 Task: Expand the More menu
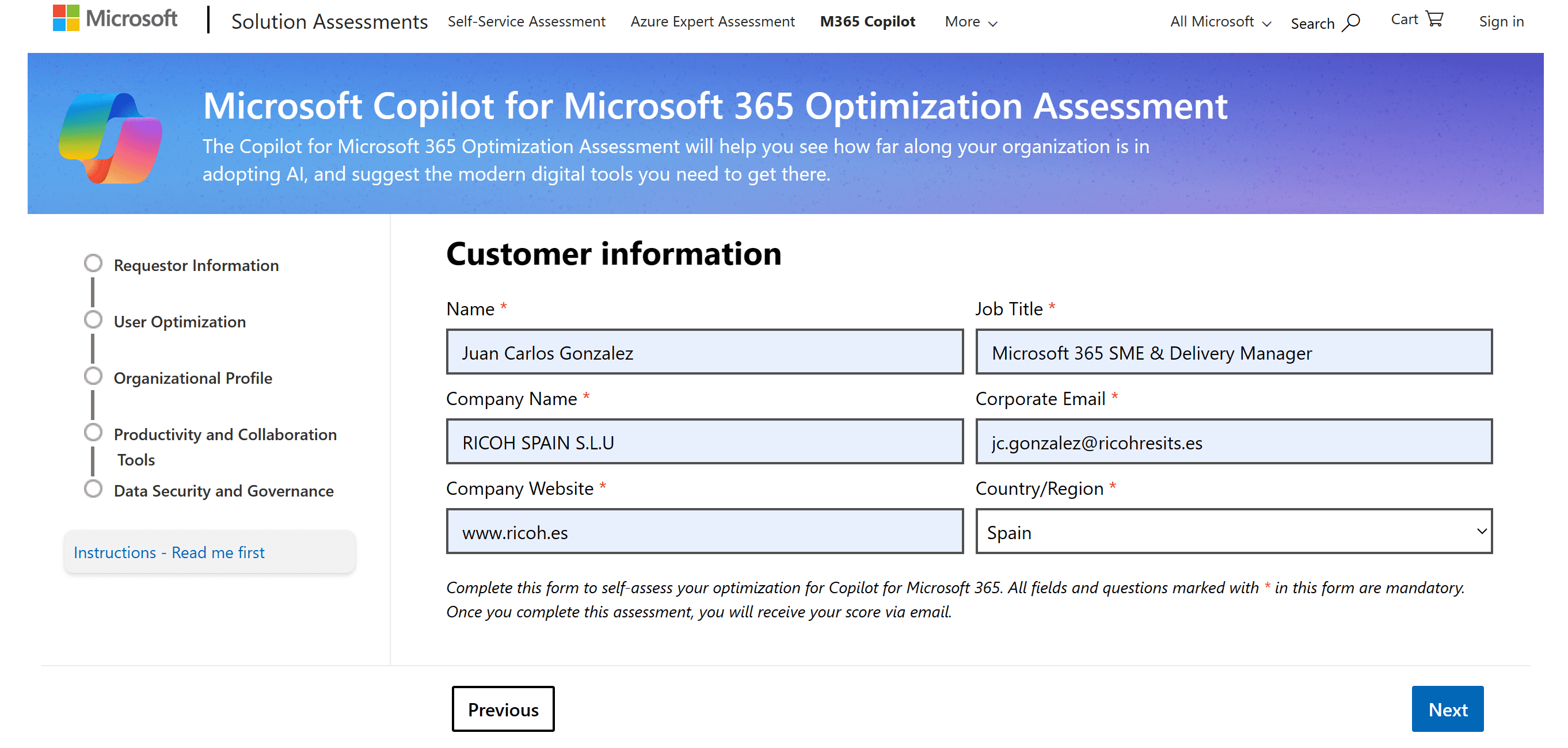pyautogui.click(x=971, y=22)
